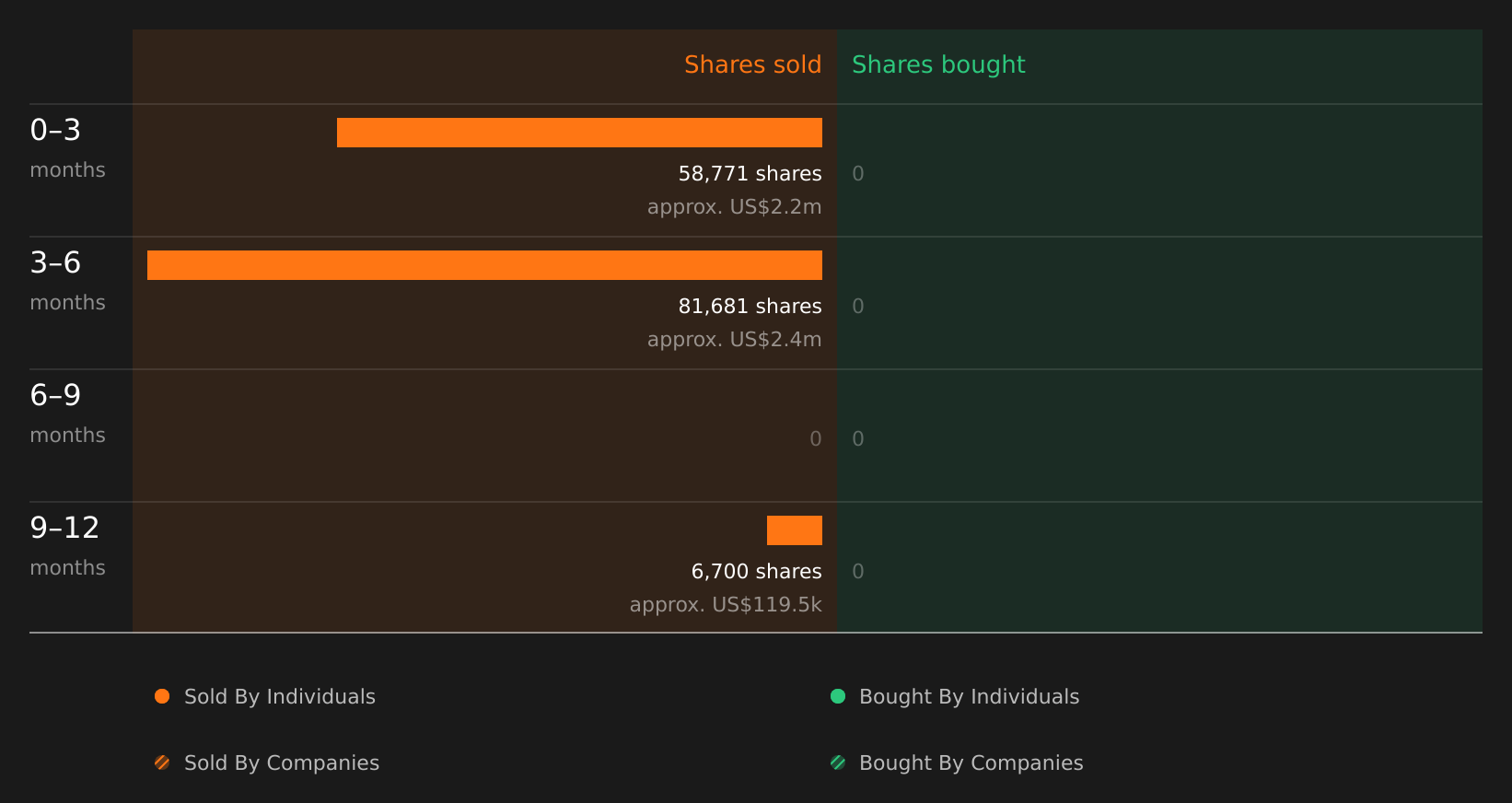Click the 9–12 months small orange bar

coord(795,530)
